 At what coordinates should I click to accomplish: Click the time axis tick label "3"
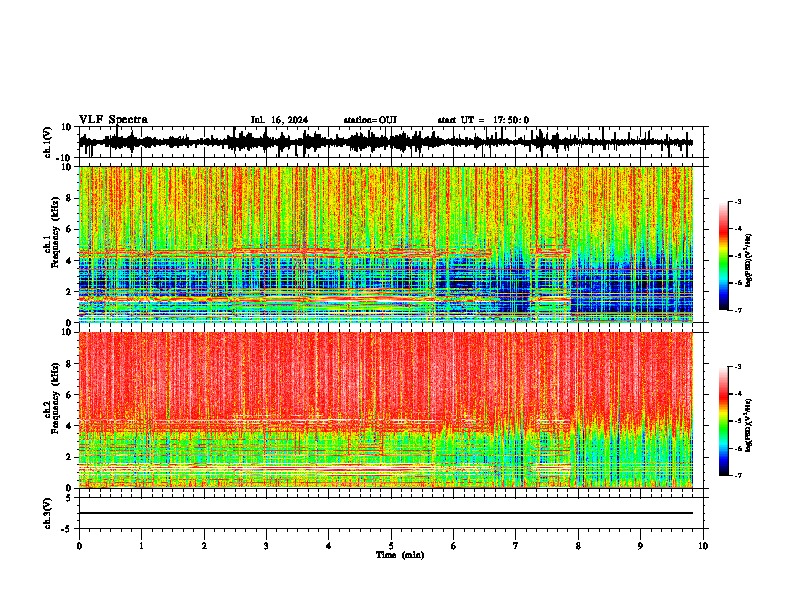coord(266,546)
